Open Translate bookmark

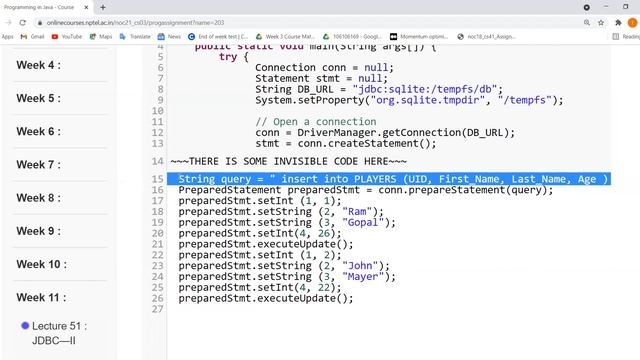pos(135,37)
